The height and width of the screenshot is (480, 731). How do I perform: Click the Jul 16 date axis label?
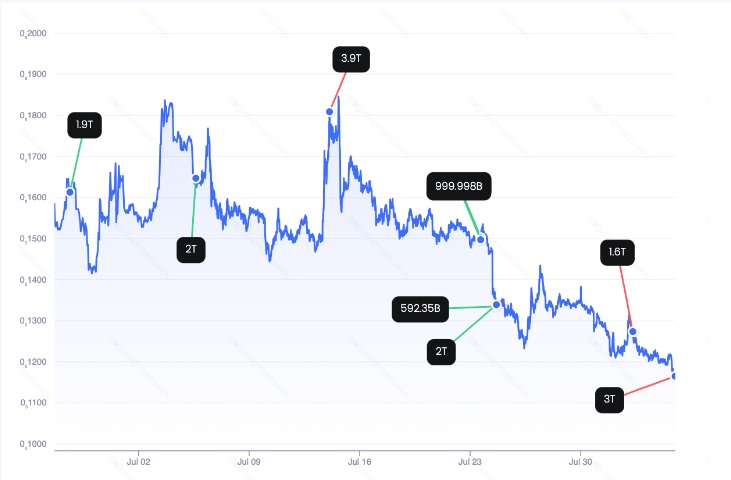[360, 462]
